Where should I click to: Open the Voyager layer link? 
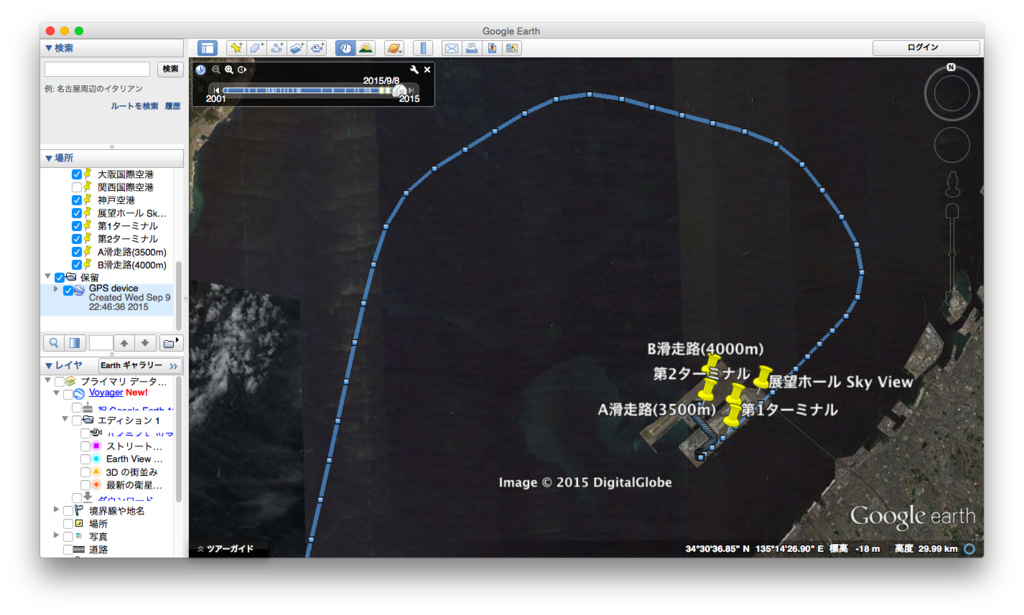(x=106, y=393)
